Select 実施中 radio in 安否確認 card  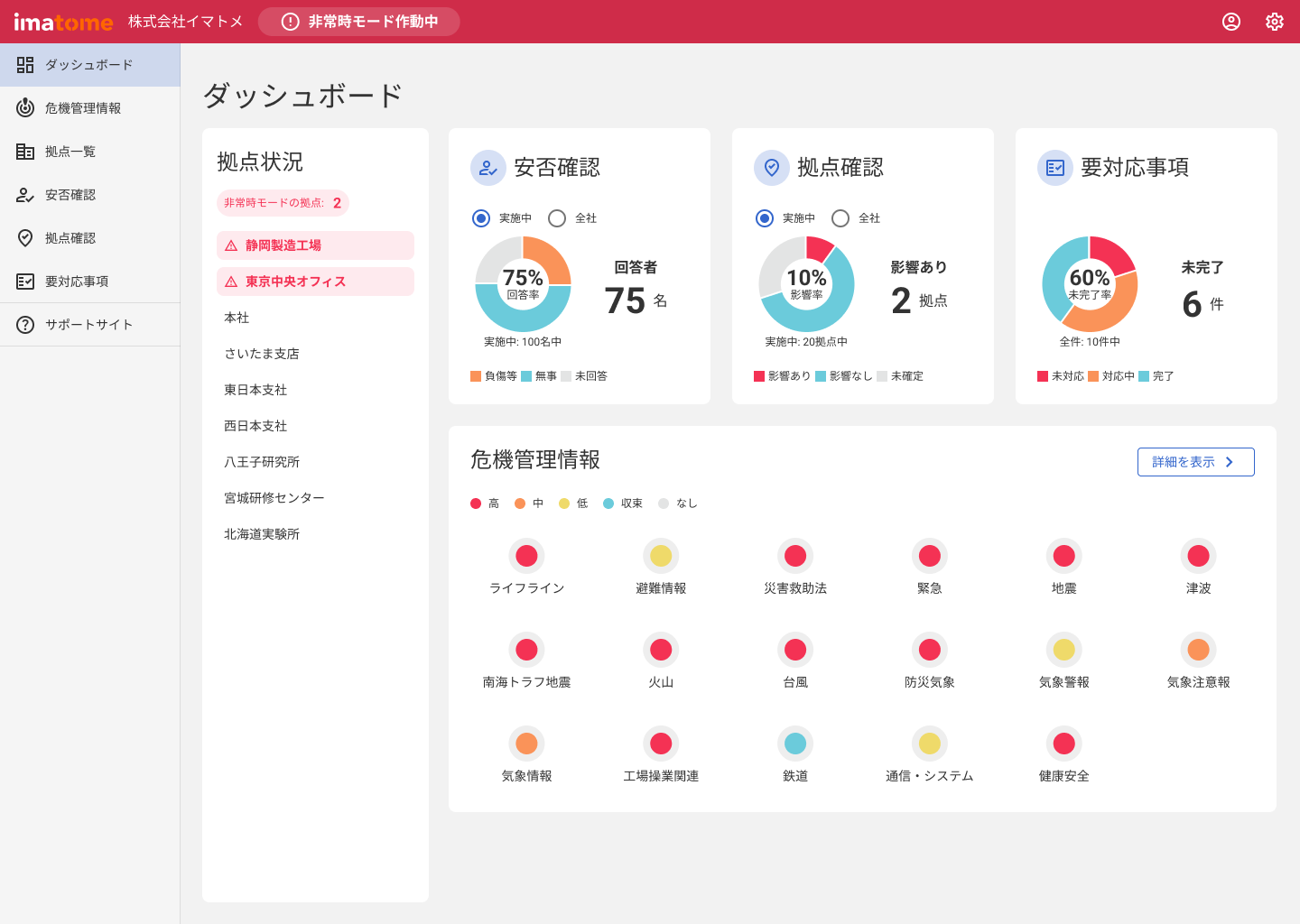pyautogui.click(x=481, y=218)
